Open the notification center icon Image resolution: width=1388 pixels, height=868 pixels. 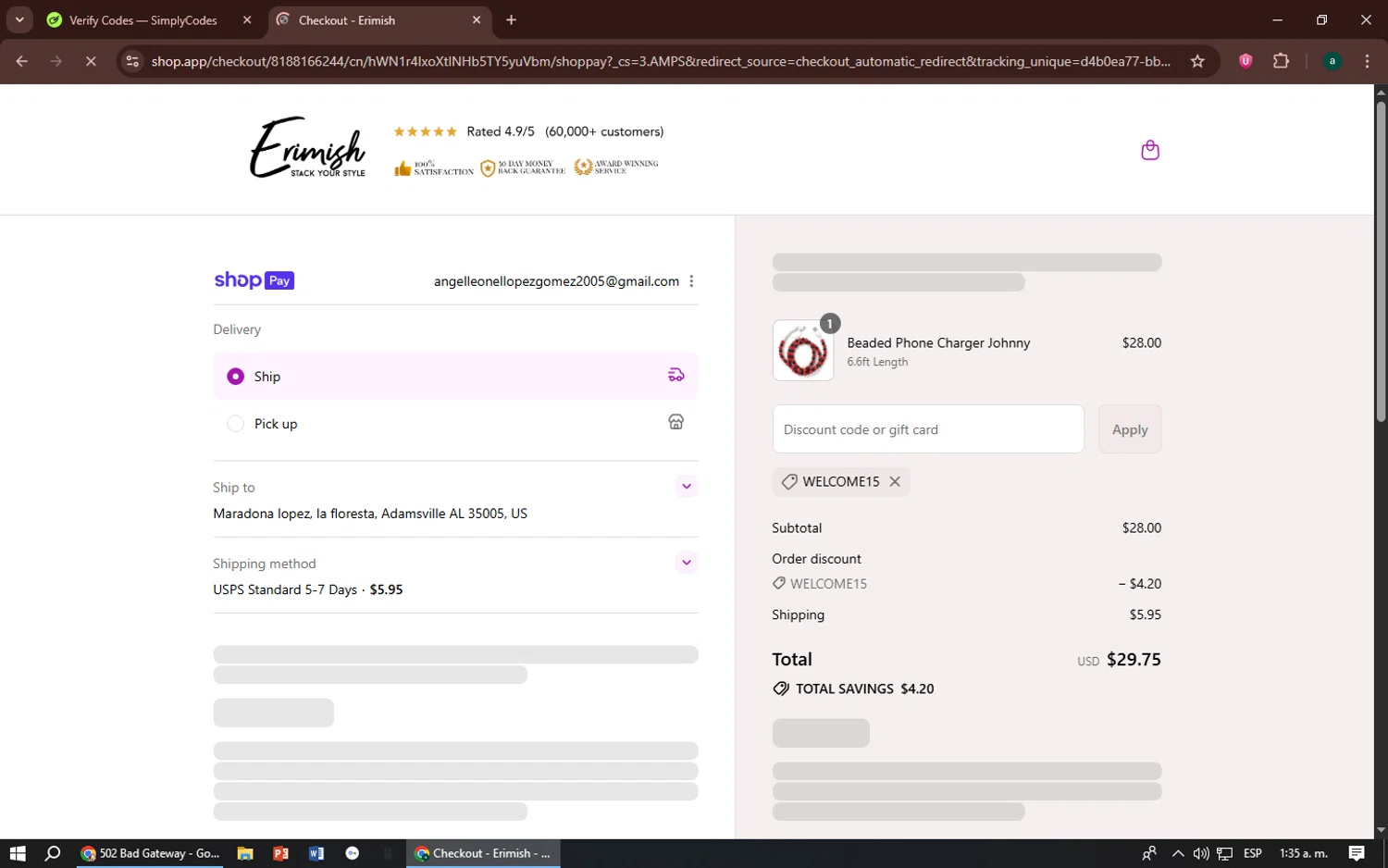[1357, 853]
